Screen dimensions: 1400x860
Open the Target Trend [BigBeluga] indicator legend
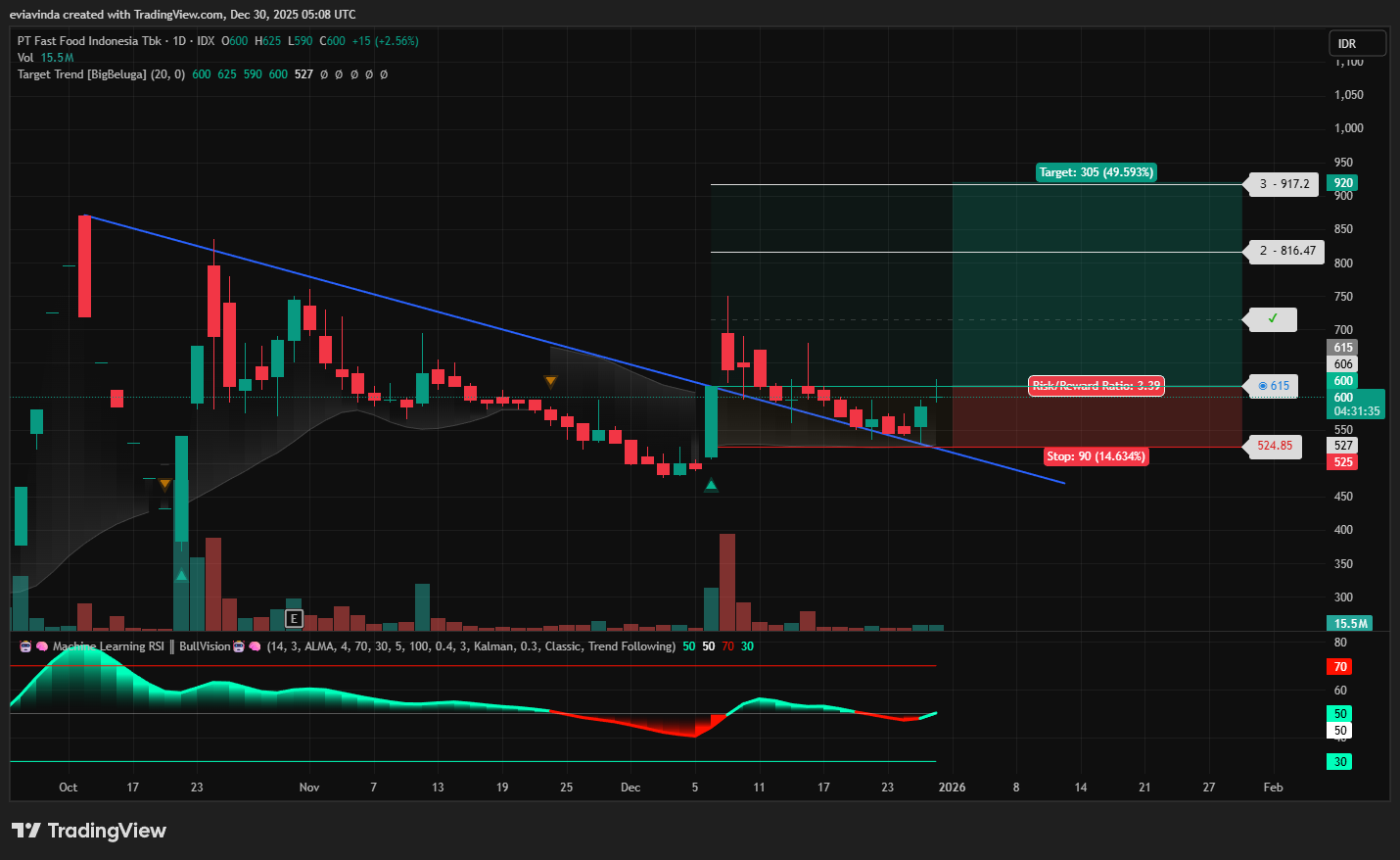pos(101,74)
